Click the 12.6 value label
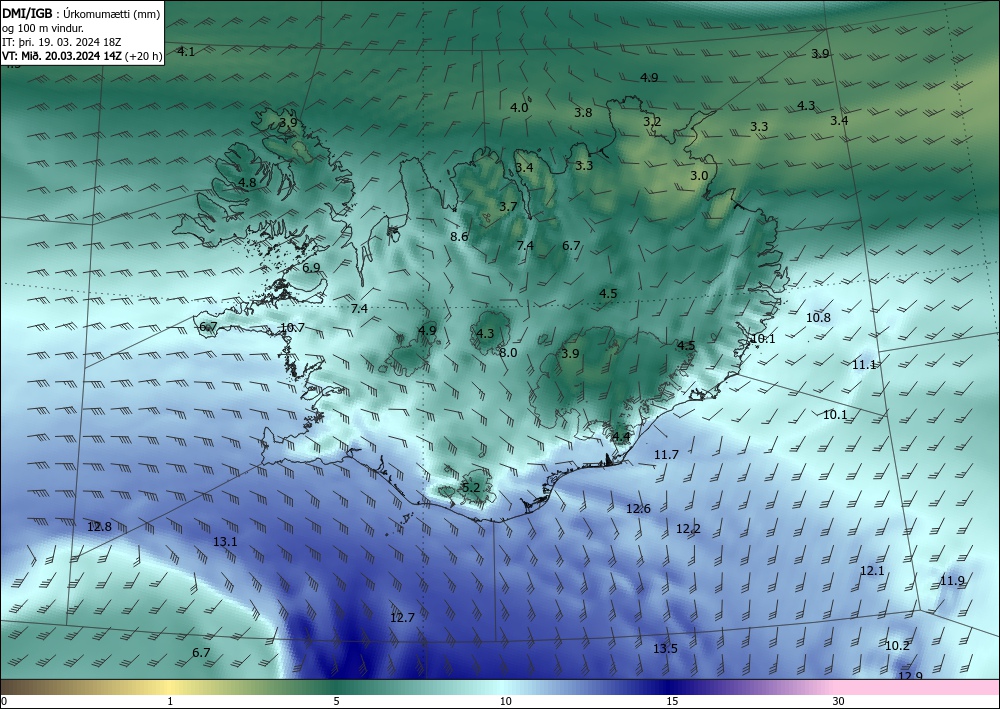The image size is (1000, 709). pyautogui.click(x=638, y=509)
